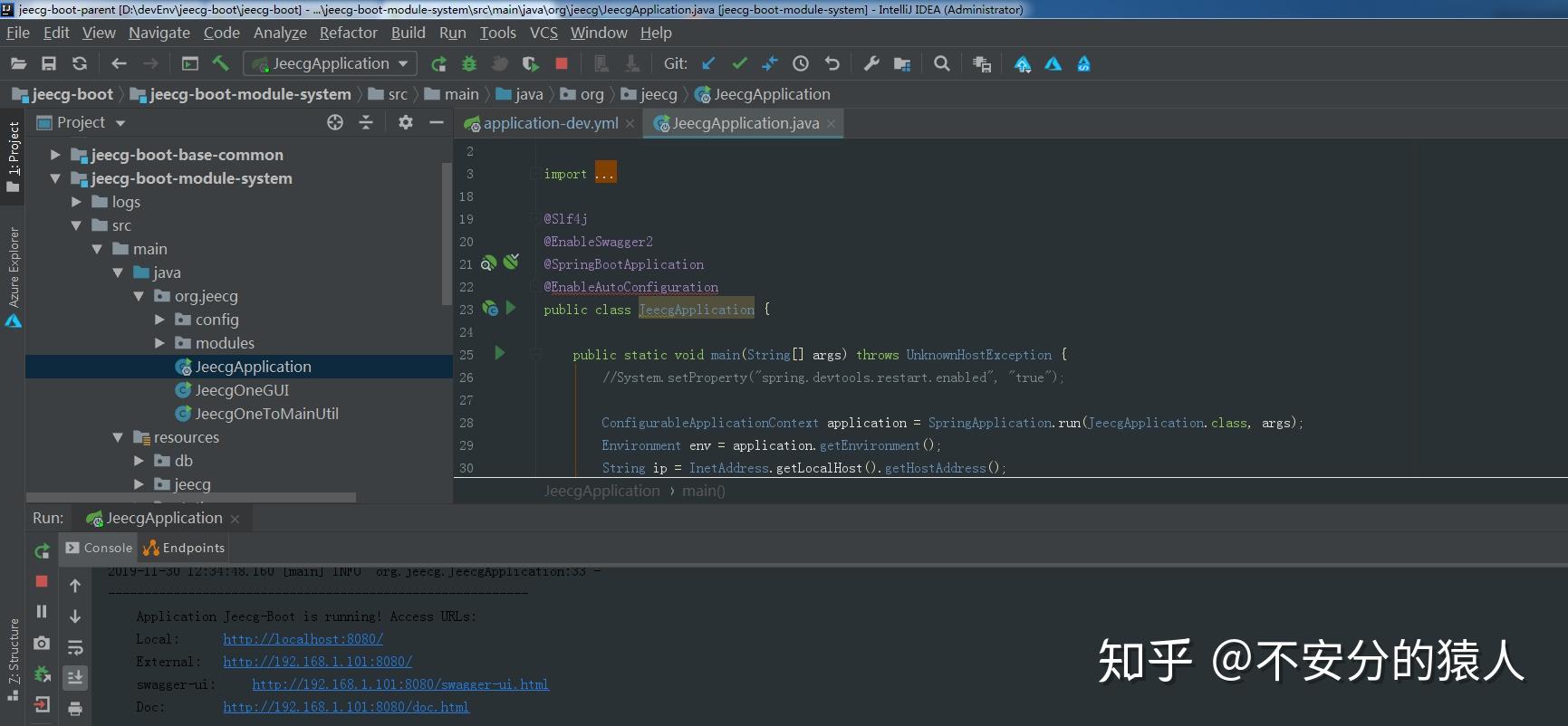The image size is (1568, 726).
Task: Open Project panel gear options
Action: pyautogui.click(x=406, y=122)
